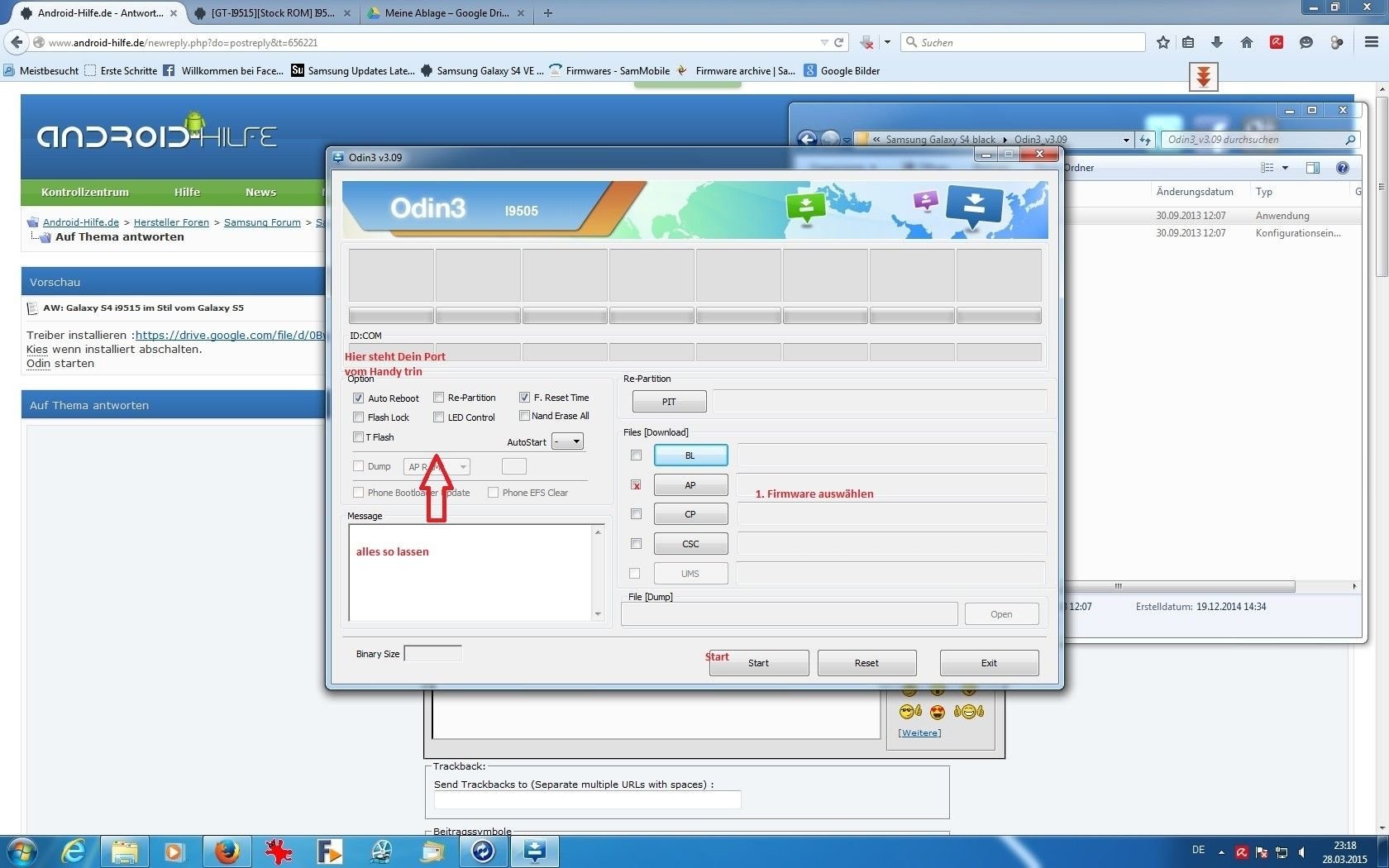Click Trackback URLs input field

[x=588, y=800]
